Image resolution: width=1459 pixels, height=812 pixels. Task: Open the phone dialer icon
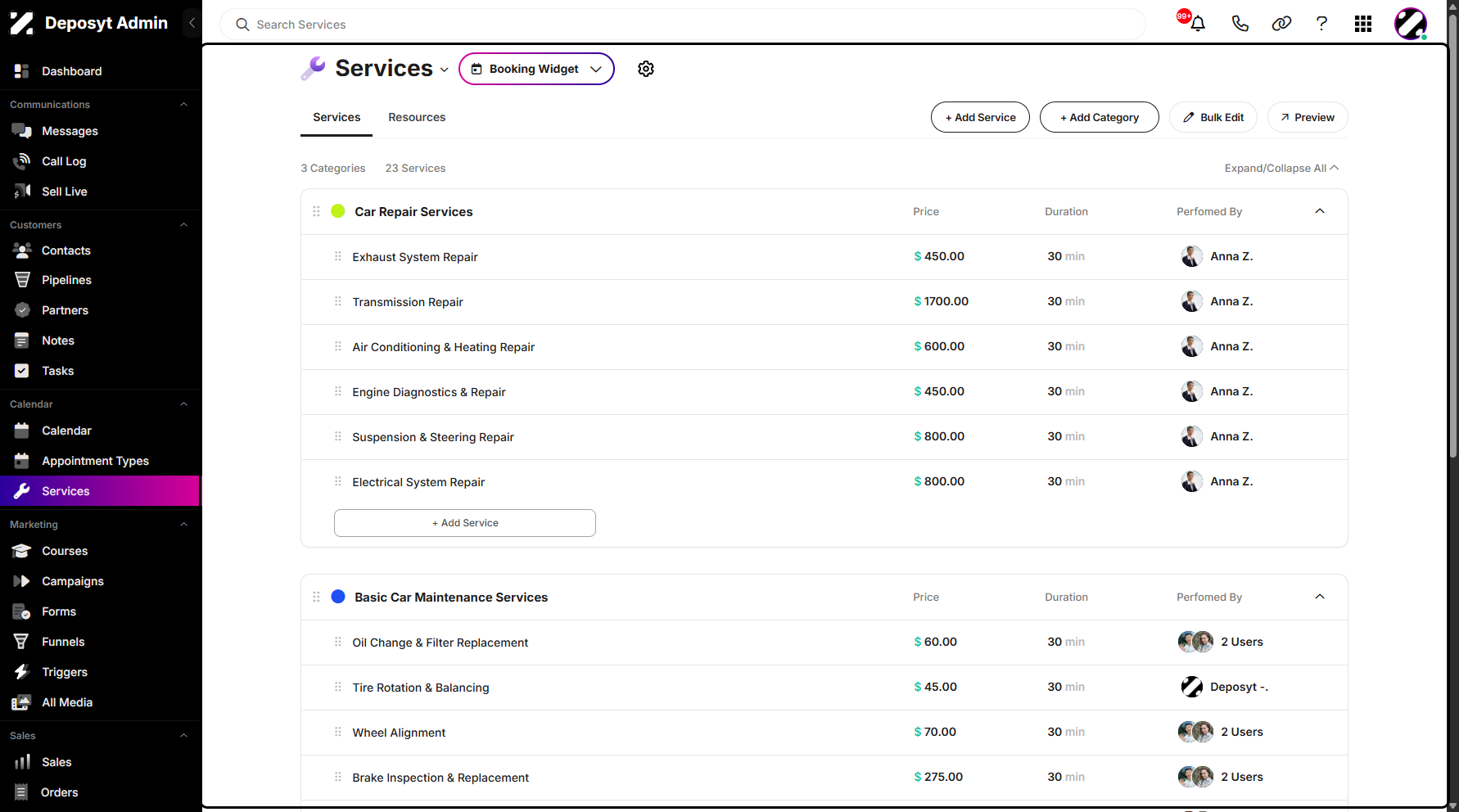(x=1240, y=24)
